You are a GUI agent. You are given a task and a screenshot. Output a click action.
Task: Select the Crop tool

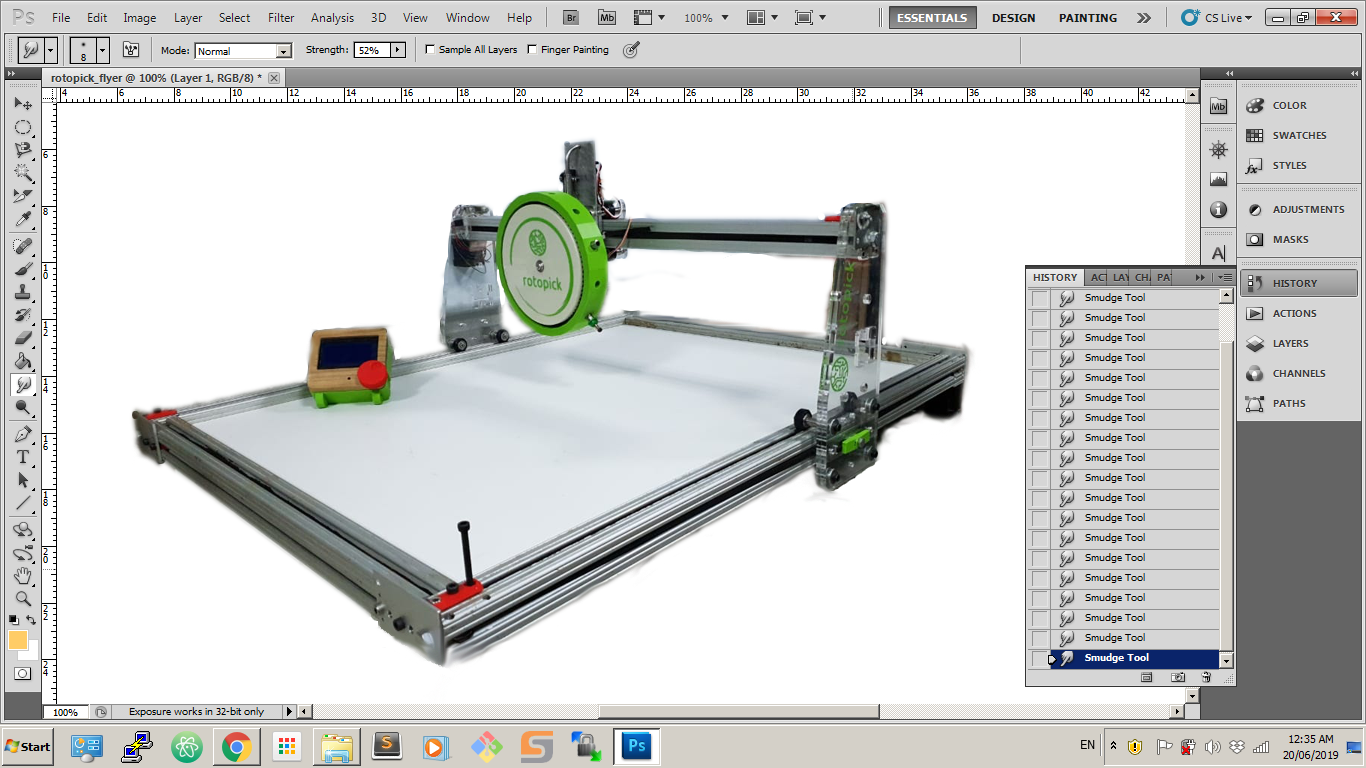coord(23,196)
